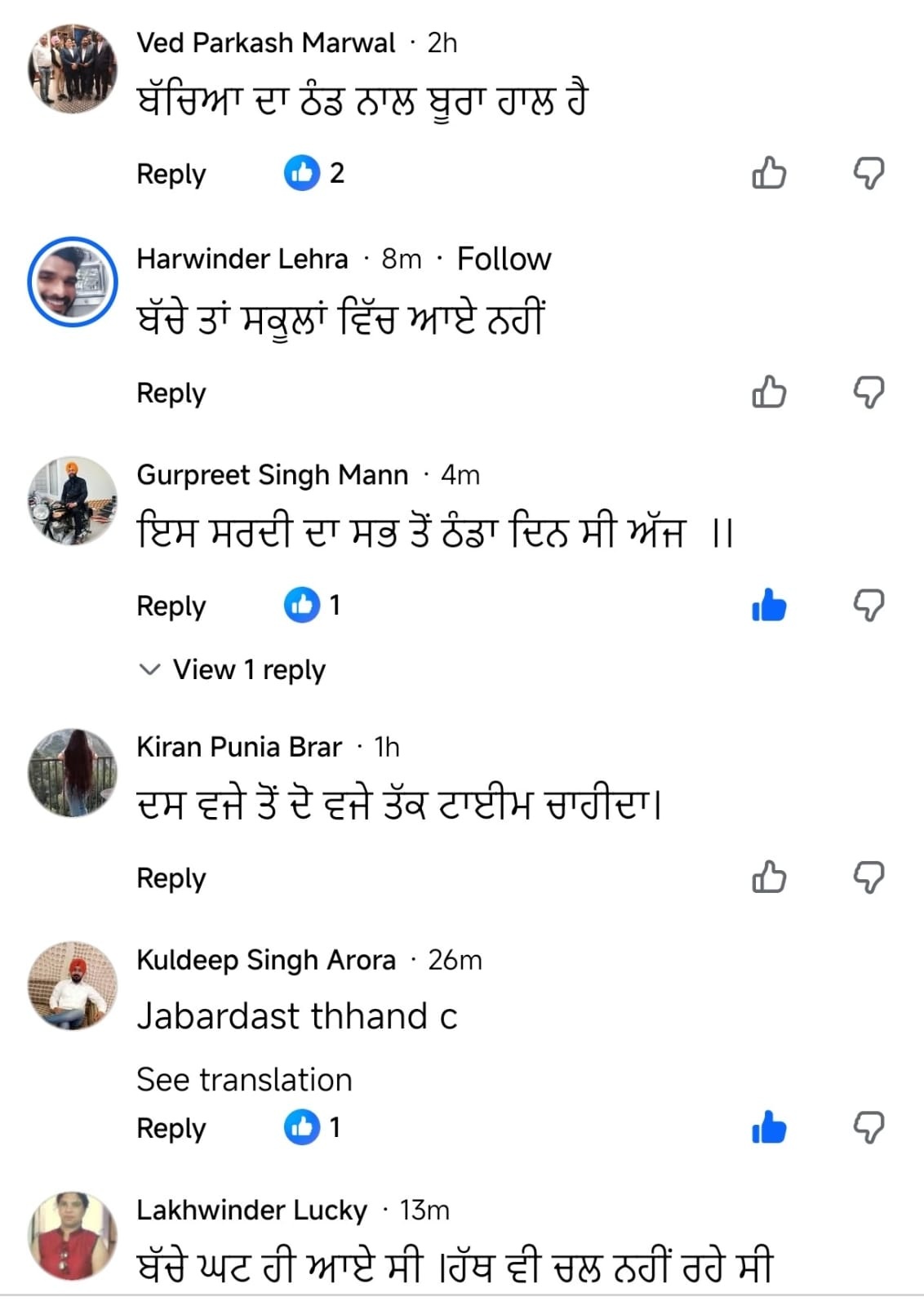The width and height of the screenshot is (924, 1306).
Task: Click the blue thumbs up on Kuldeep Singh Arora's comment
Action: coord(768,1128)
